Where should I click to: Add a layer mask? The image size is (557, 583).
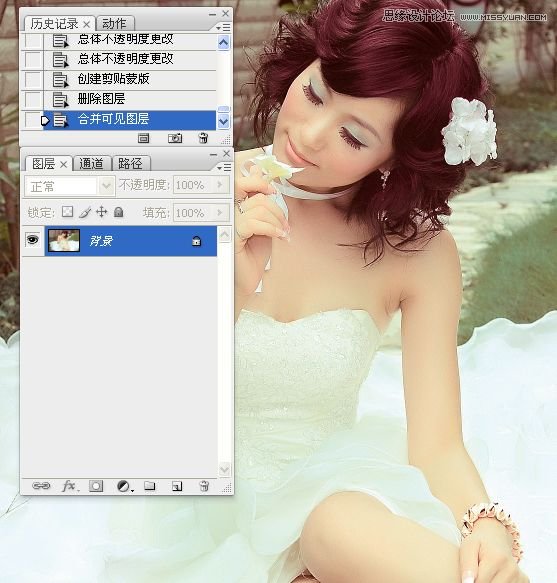96,486
